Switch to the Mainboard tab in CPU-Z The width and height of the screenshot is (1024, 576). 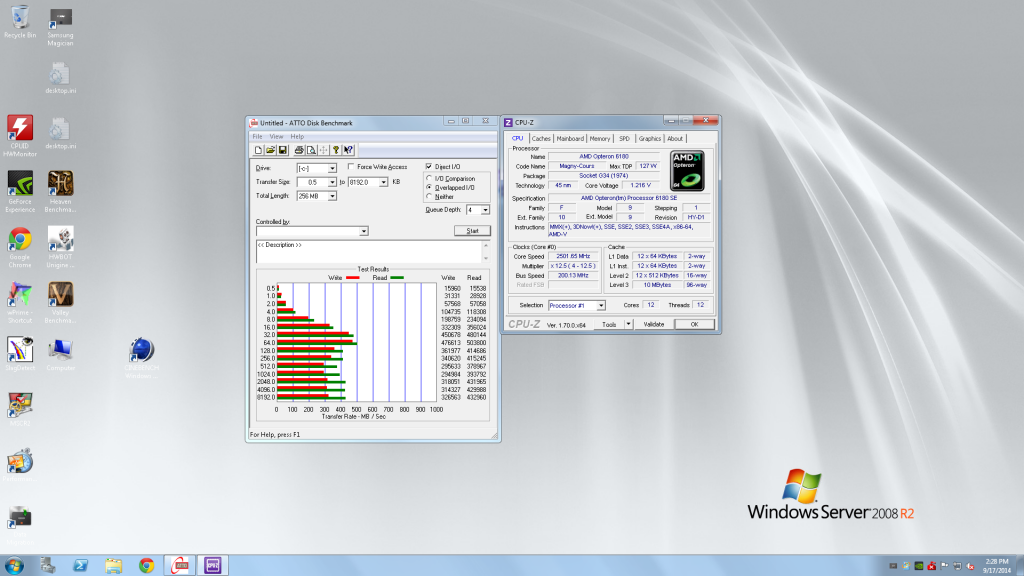(570, 139)
